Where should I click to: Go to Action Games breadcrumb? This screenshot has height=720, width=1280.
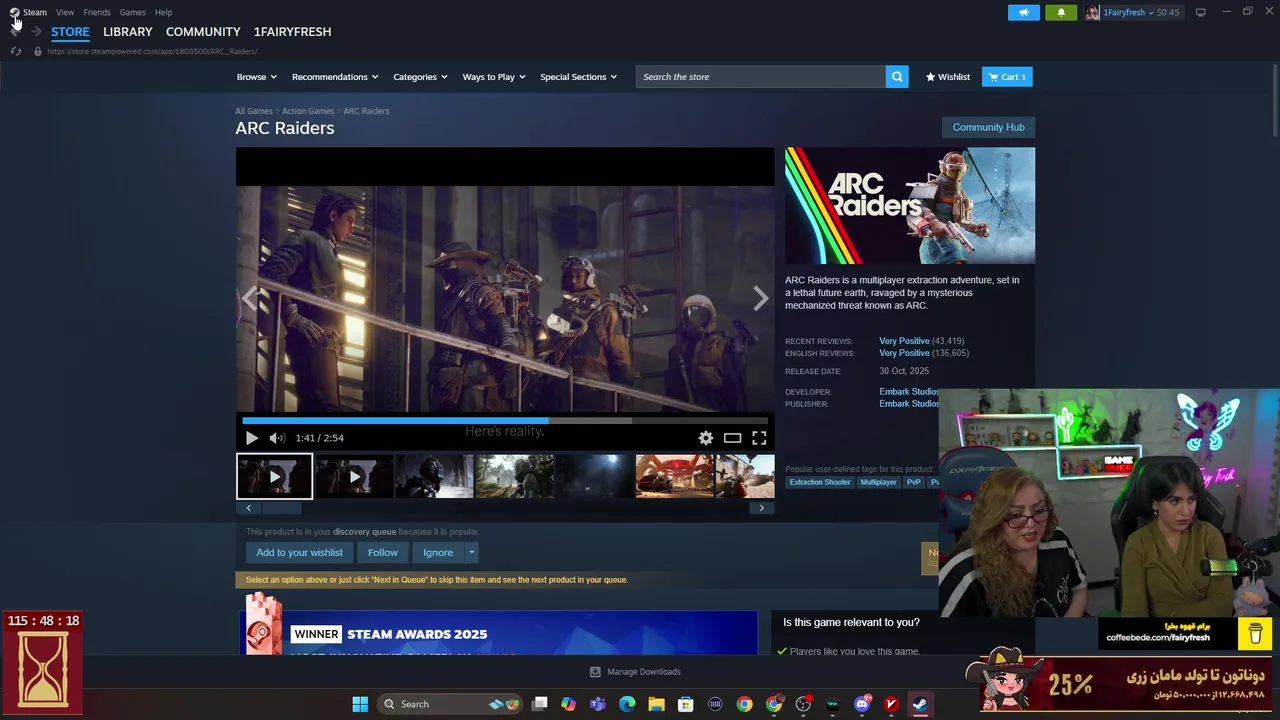pos(308,111)
